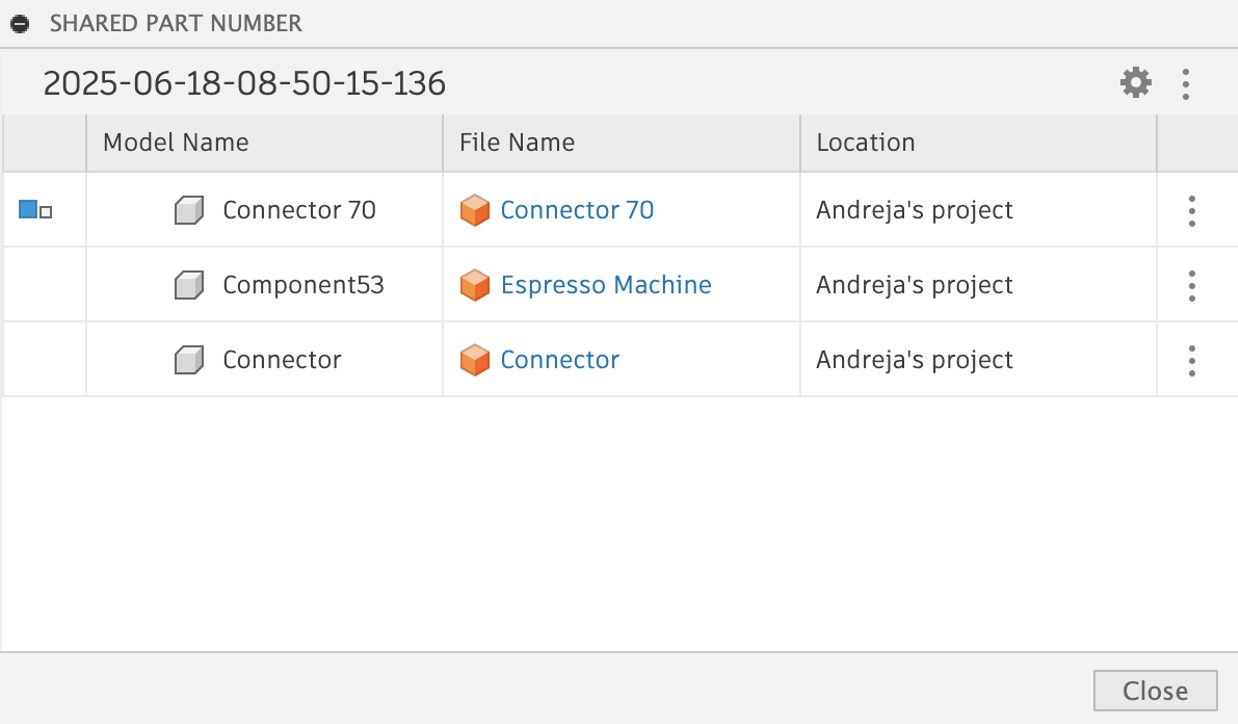The image size is (1238, 724).
Task: Click the grey component icon beside Connector 70
Action: tap(189, 211)
